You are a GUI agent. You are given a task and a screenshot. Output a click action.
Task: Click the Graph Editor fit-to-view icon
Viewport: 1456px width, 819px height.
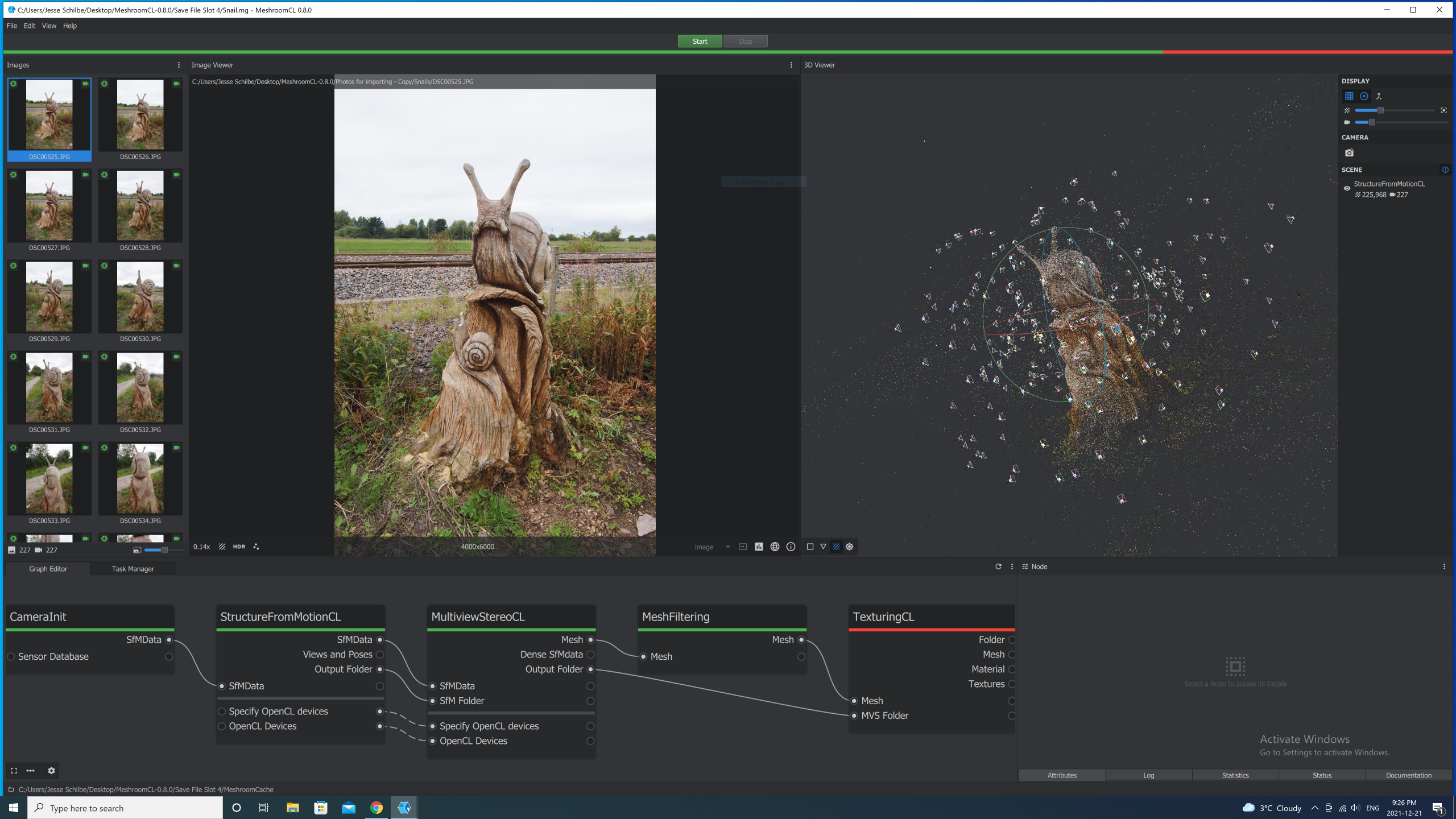pos(14,771)
